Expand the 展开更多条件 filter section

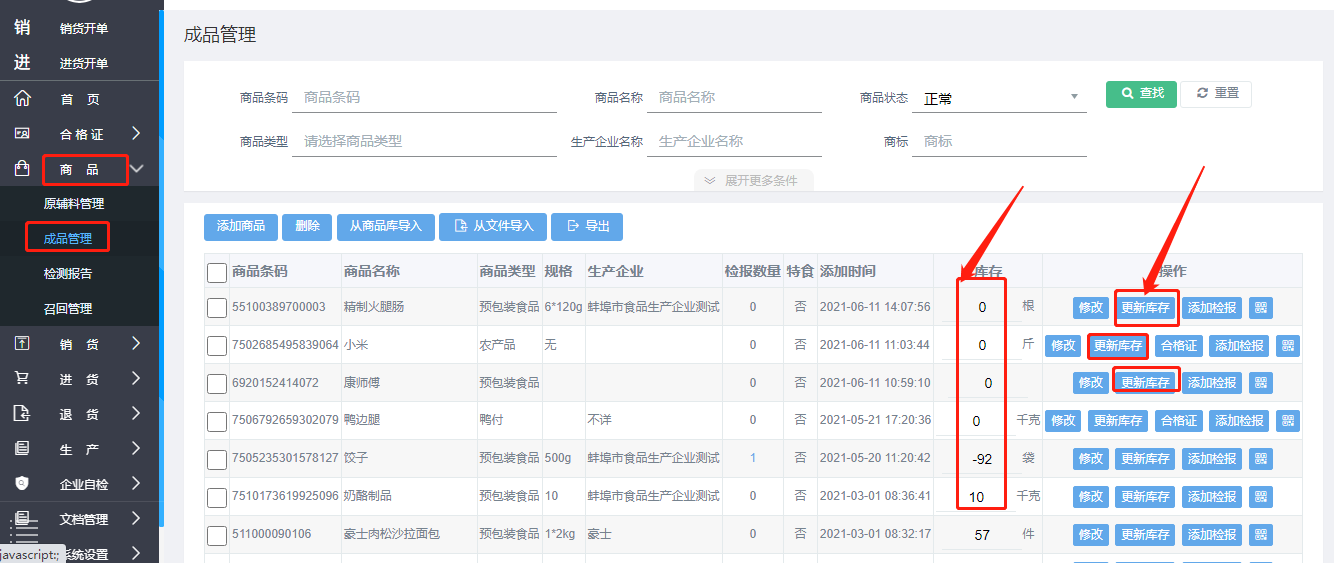pyautogui.click(x=754, y=181)
